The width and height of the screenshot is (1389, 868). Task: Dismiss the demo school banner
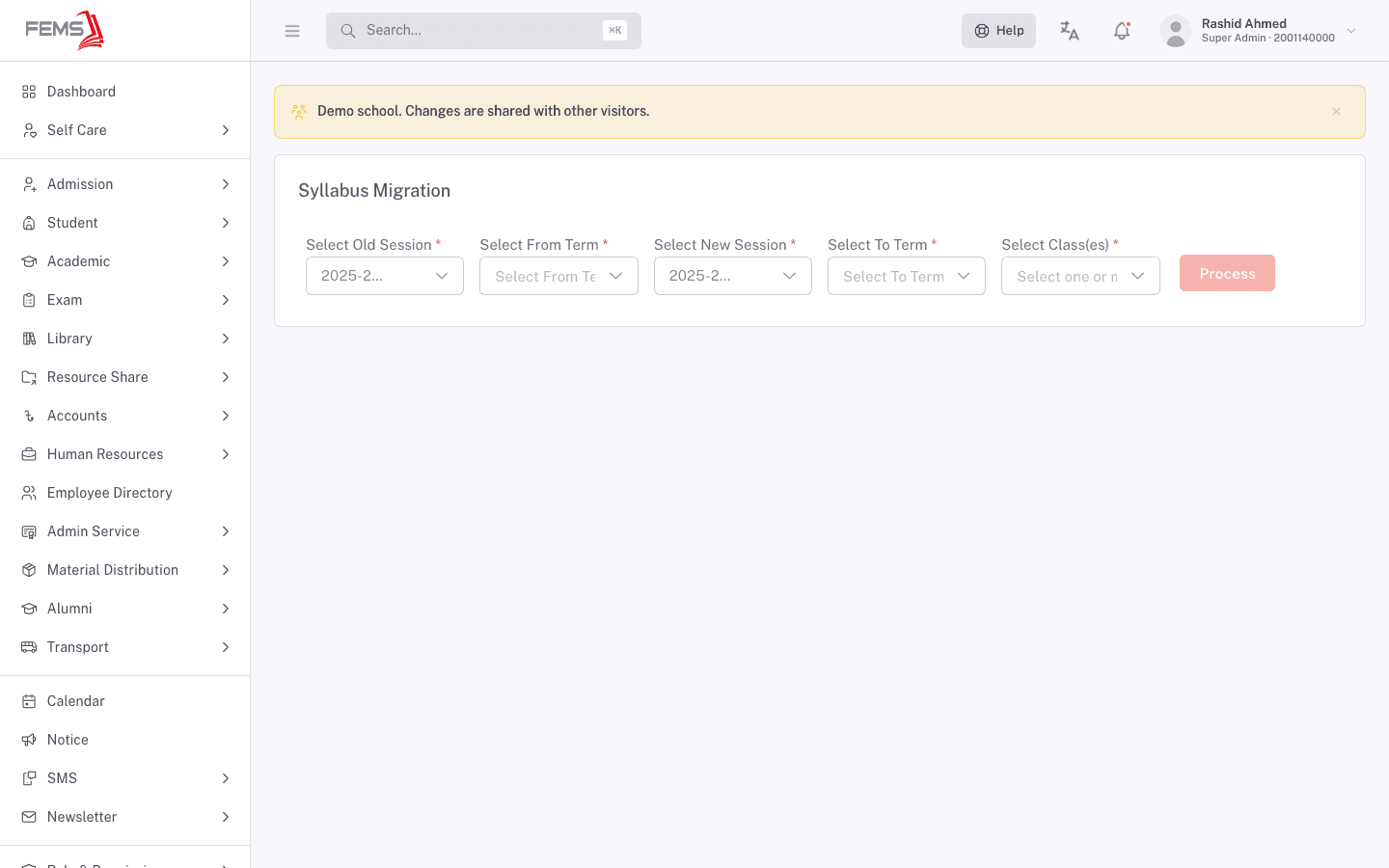pos(1336,112)
